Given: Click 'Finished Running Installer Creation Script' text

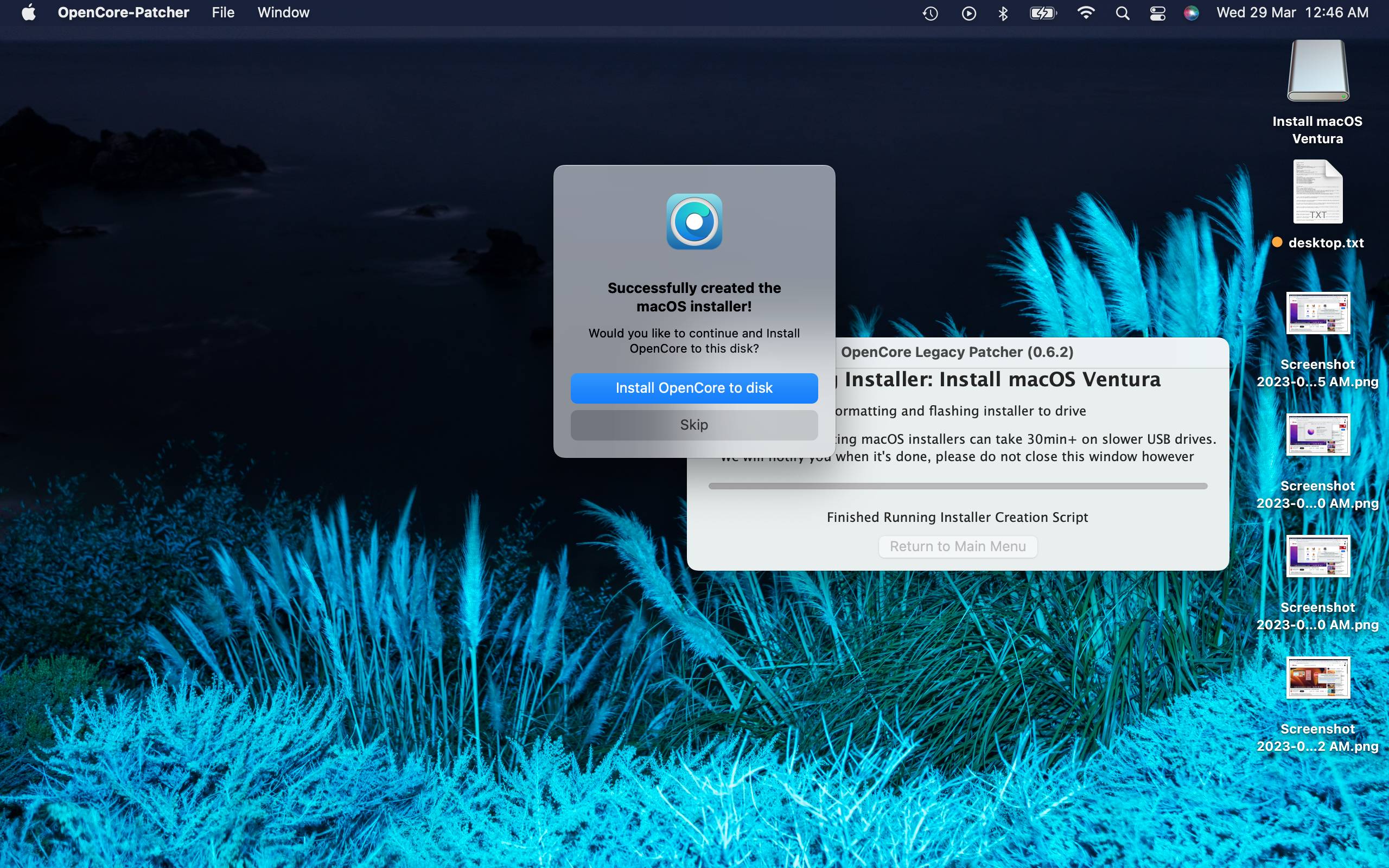Looking at the screenshot, I should [957, 517].
